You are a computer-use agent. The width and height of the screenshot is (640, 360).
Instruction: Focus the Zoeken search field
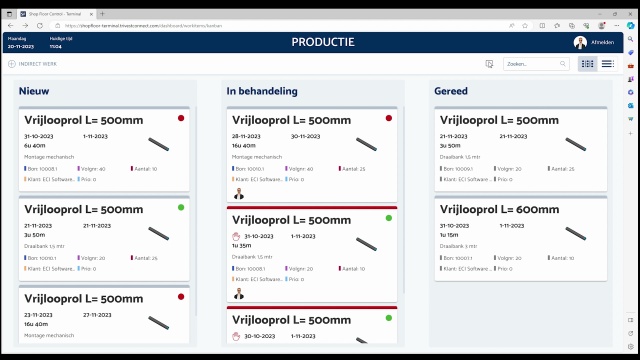point(536,64)
